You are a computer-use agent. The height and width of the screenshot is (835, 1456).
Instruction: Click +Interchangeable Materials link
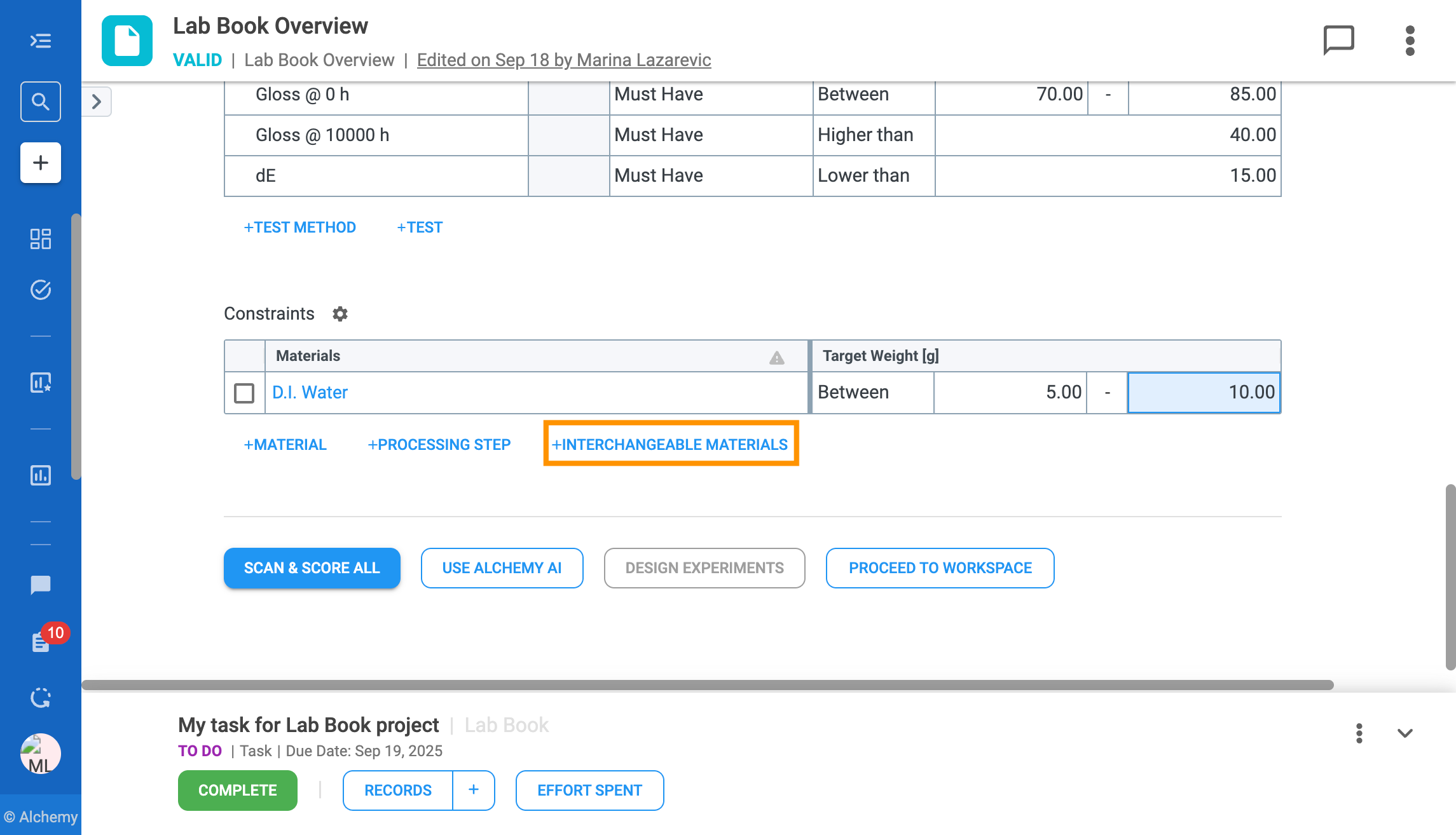tap(670, 445)
